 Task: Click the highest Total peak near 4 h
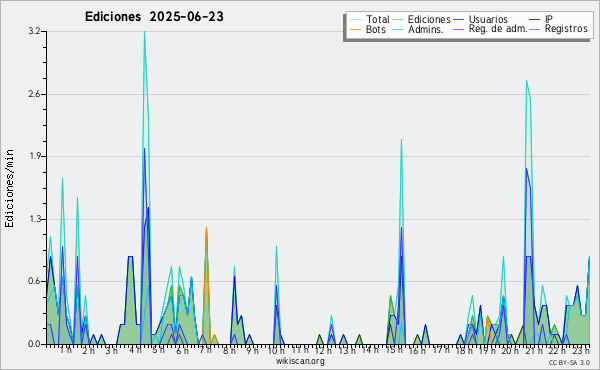tap(144, 32)
